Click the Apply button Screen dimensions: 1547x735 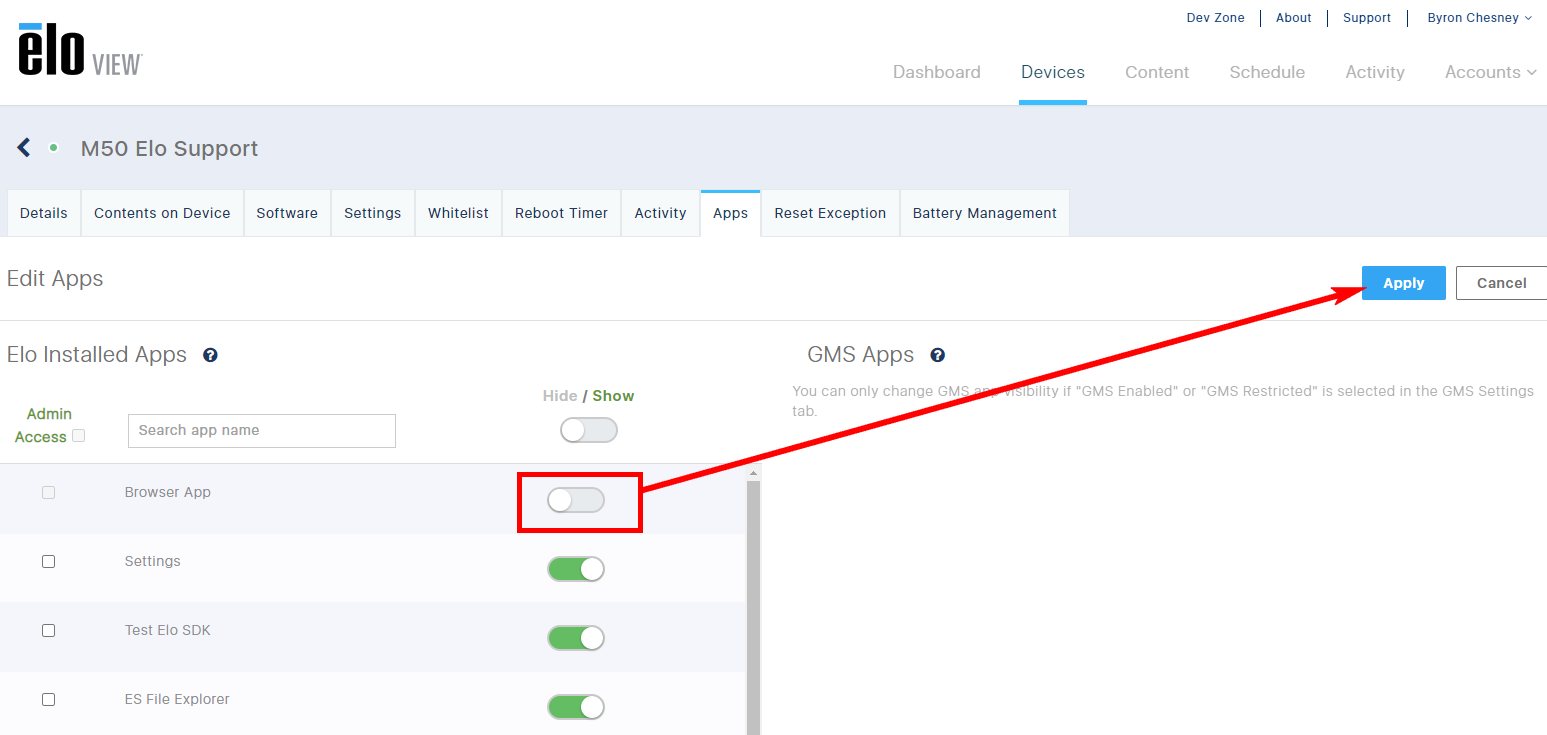1404,283
